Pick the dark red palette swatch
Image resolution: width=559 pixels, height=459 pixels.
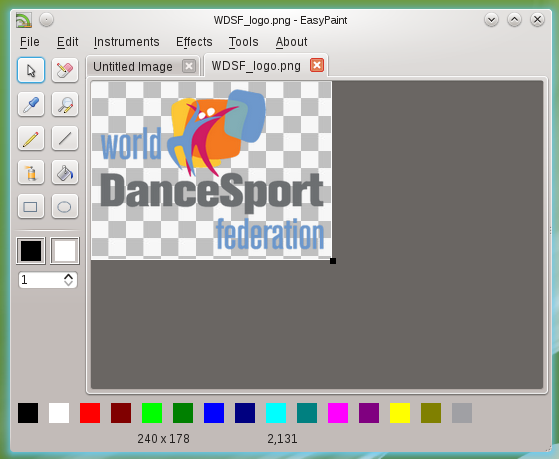click(x=121, y=413)
